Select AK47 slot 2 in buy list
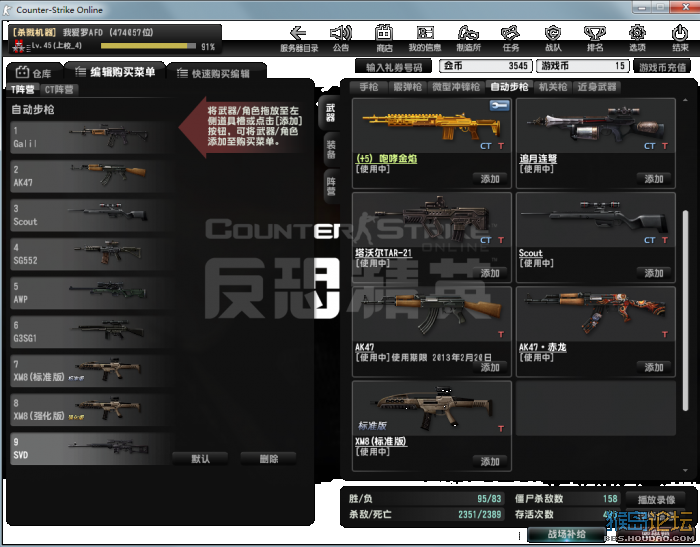The image size is (700, 547). pyautogui.click(x=92, y=176)
